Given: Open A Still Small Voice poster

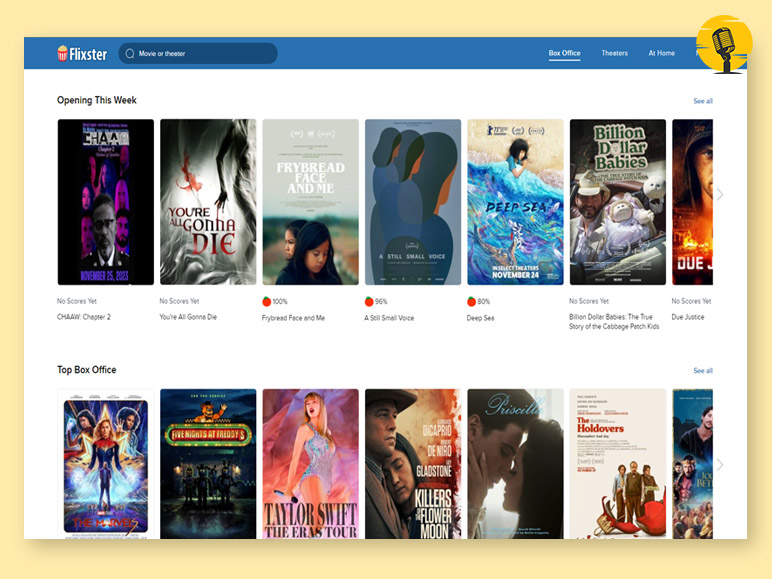Looking at the screenshot, I should [413, 202].
